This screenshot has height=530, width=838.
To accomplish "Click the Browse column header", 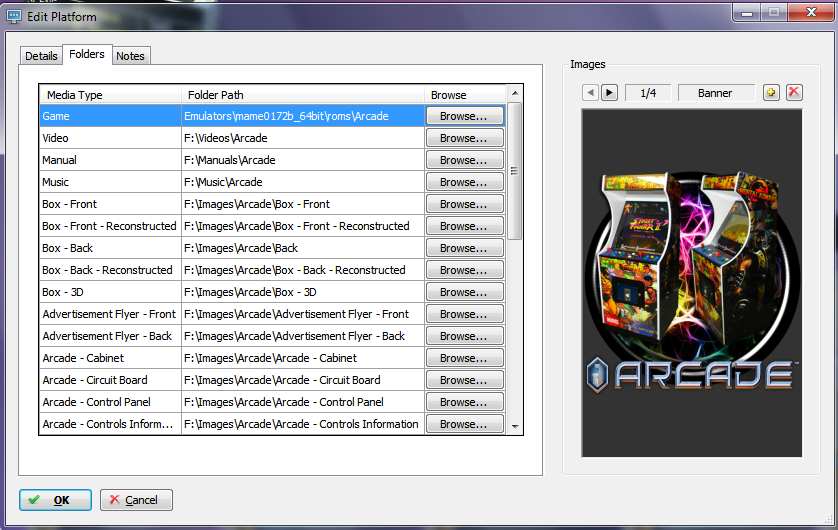I will point(465,95).
